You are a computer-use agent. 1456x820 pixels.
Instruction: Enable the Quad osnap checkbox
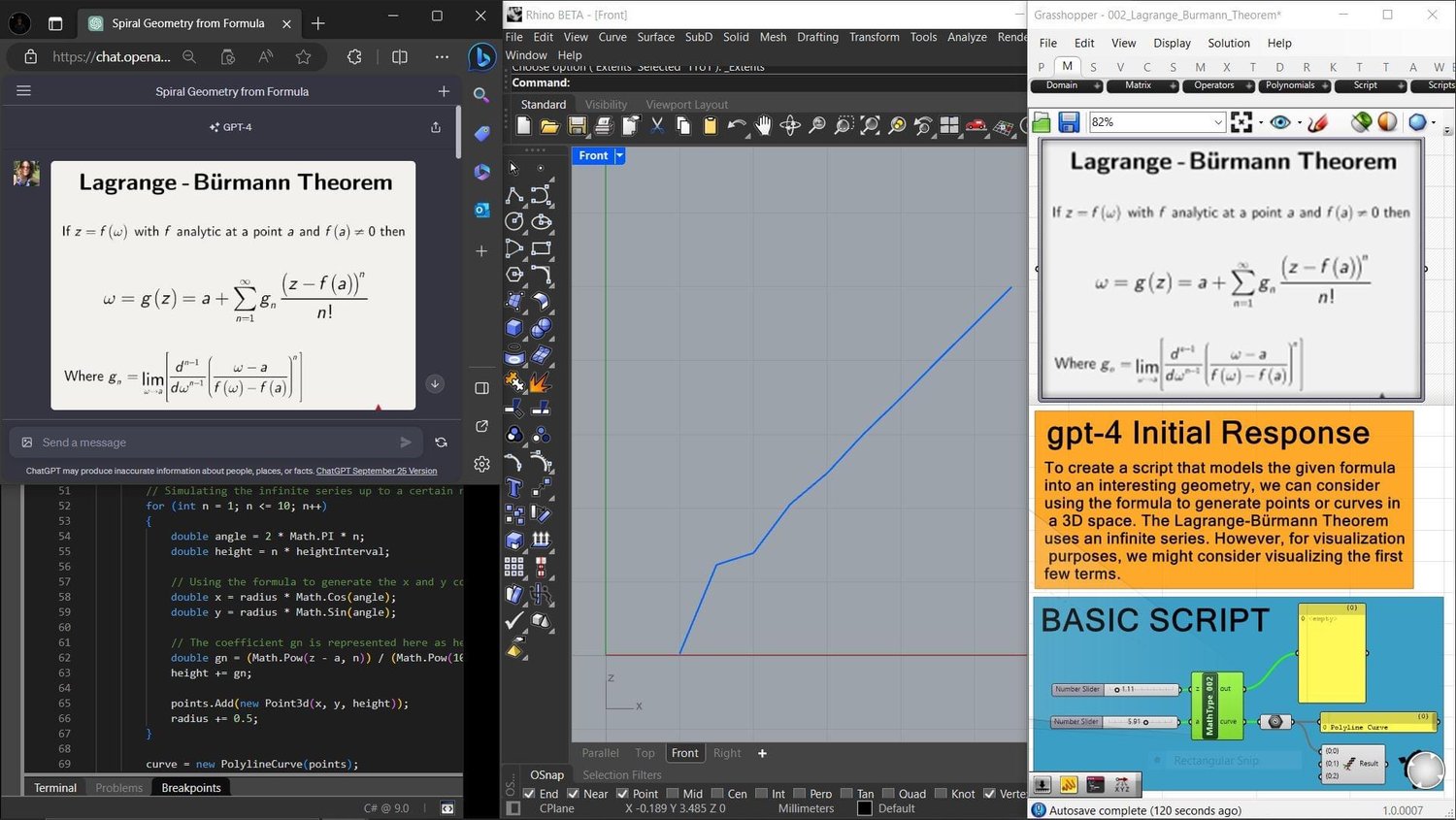[888, 794]
